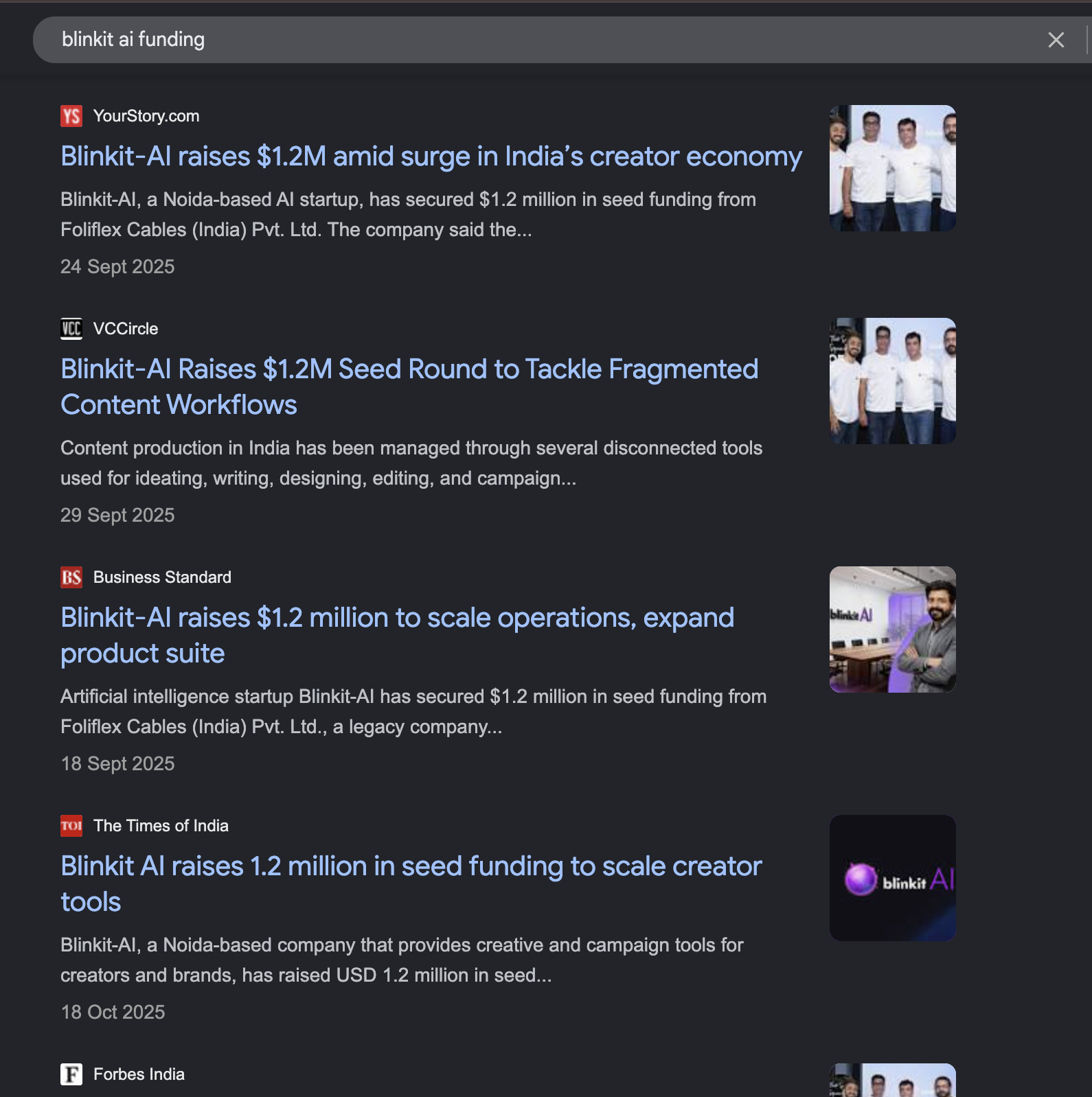The height and width of the screenshot is (1097, 1092).
Task: Open the Times of India blinkit AI thumbnail
Action: point(893,878)
